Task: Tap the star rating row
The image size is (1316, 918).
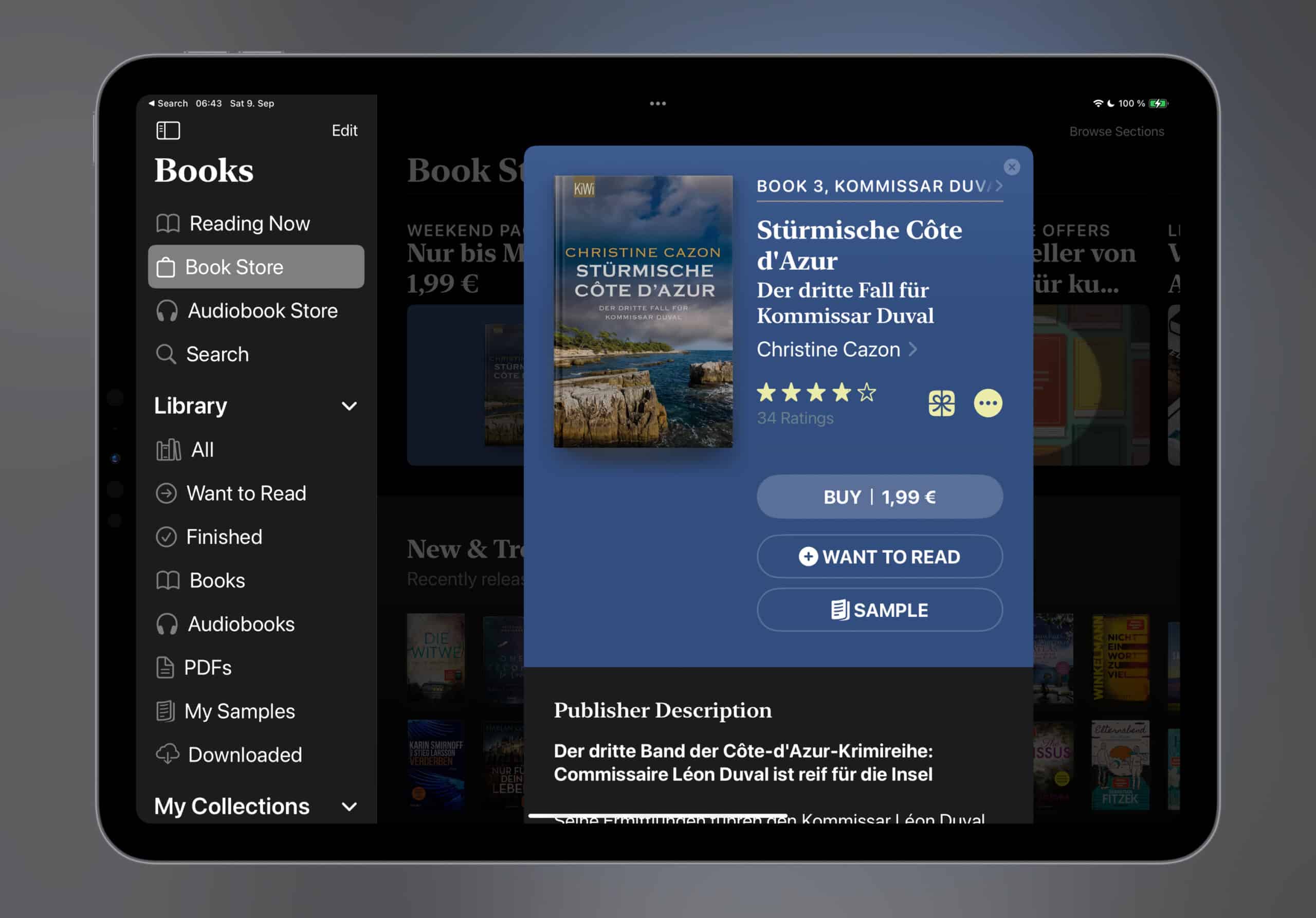Action: tap(816, 393)
